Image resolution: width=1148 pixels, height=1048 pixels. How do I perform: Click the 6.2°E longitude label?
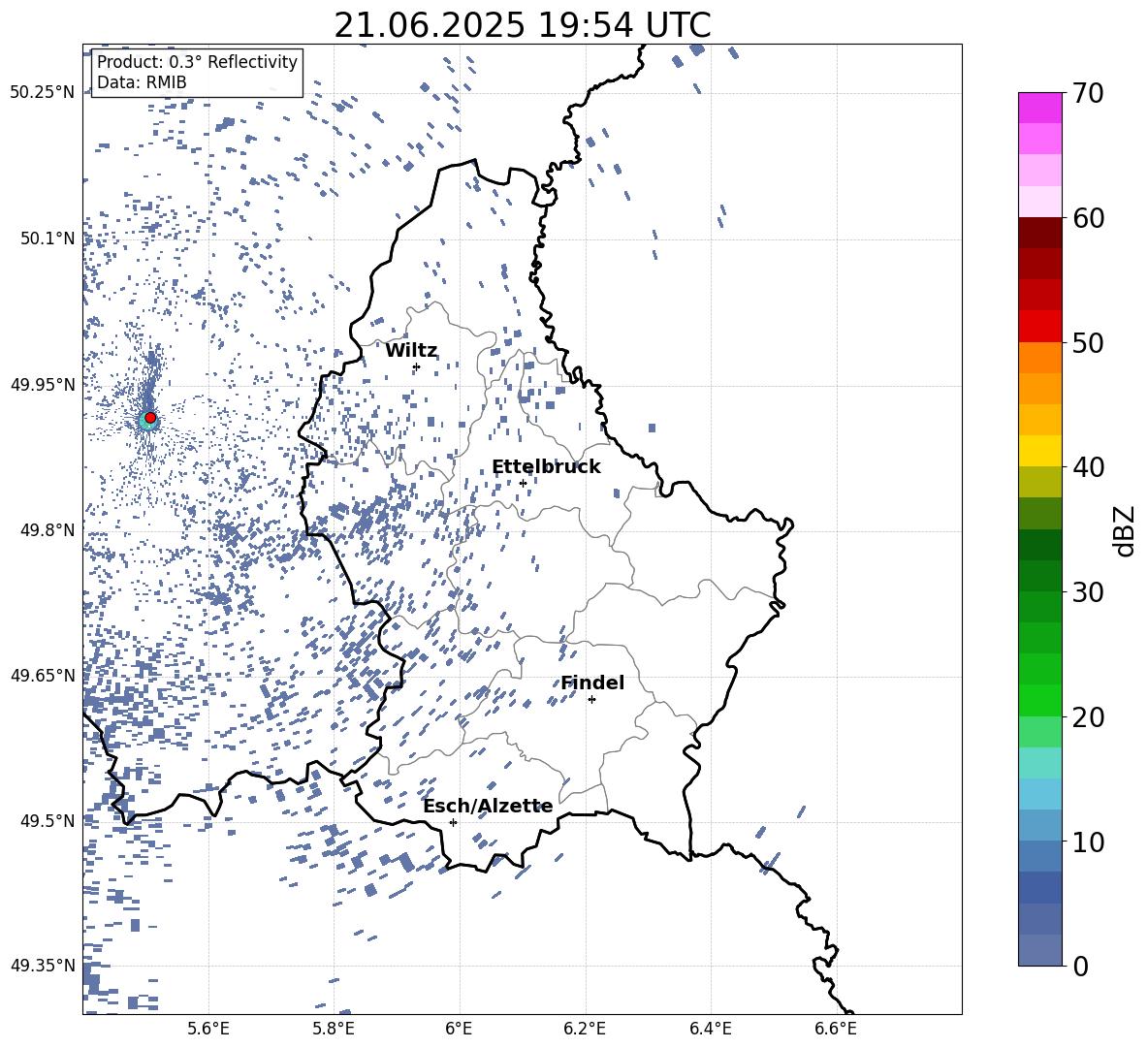585,1029
